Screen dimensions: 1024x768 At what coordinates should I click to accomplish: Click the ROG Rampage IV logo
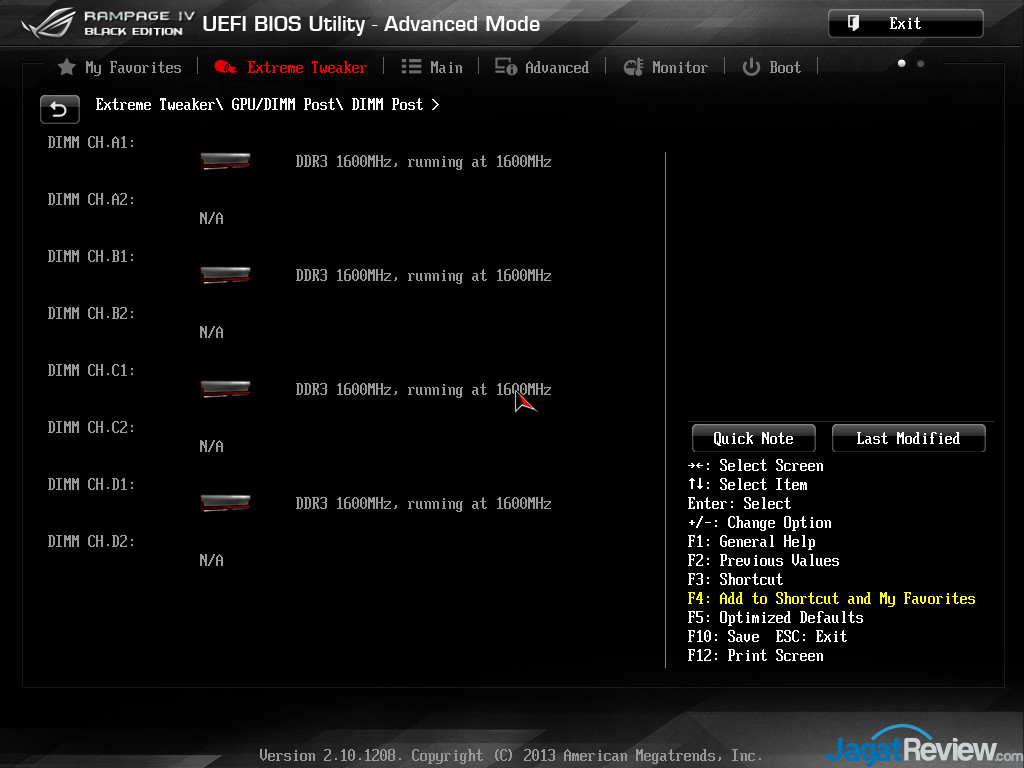50,25
